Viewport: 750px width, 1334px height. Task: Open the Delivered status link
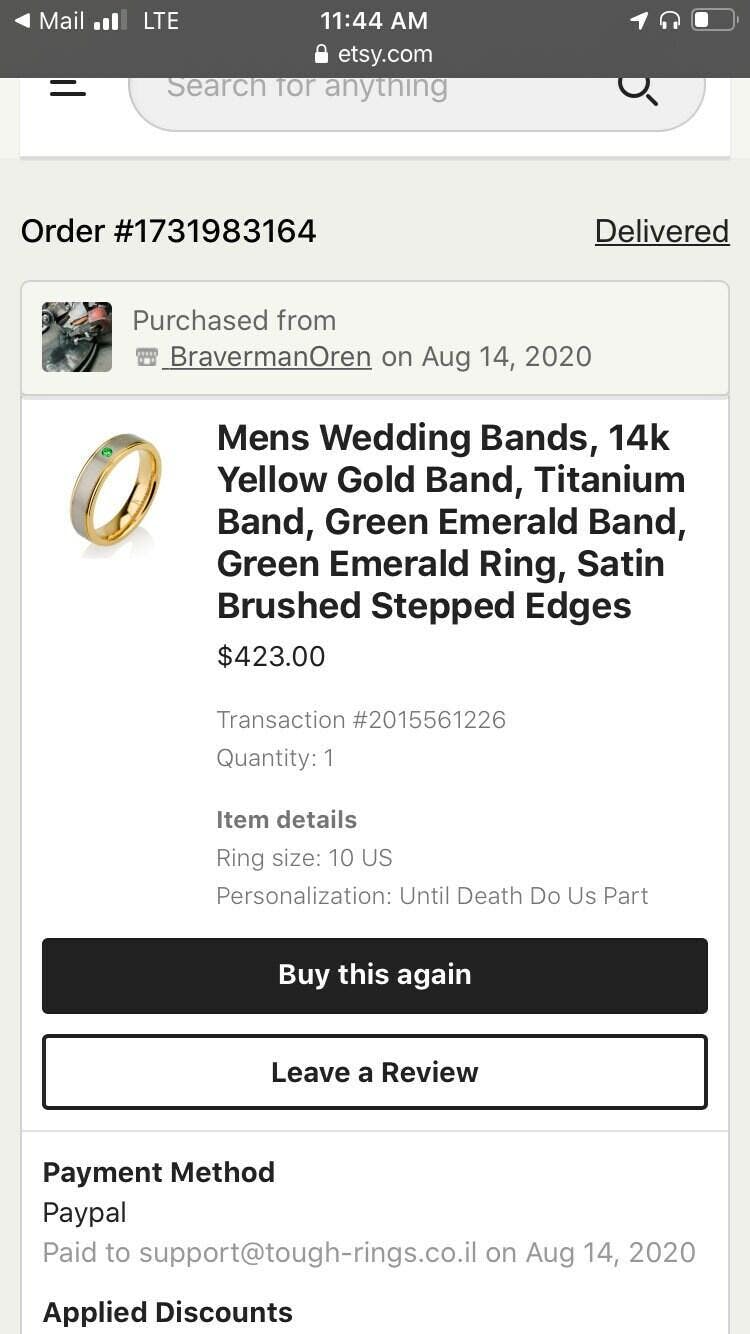coord(661,231)
